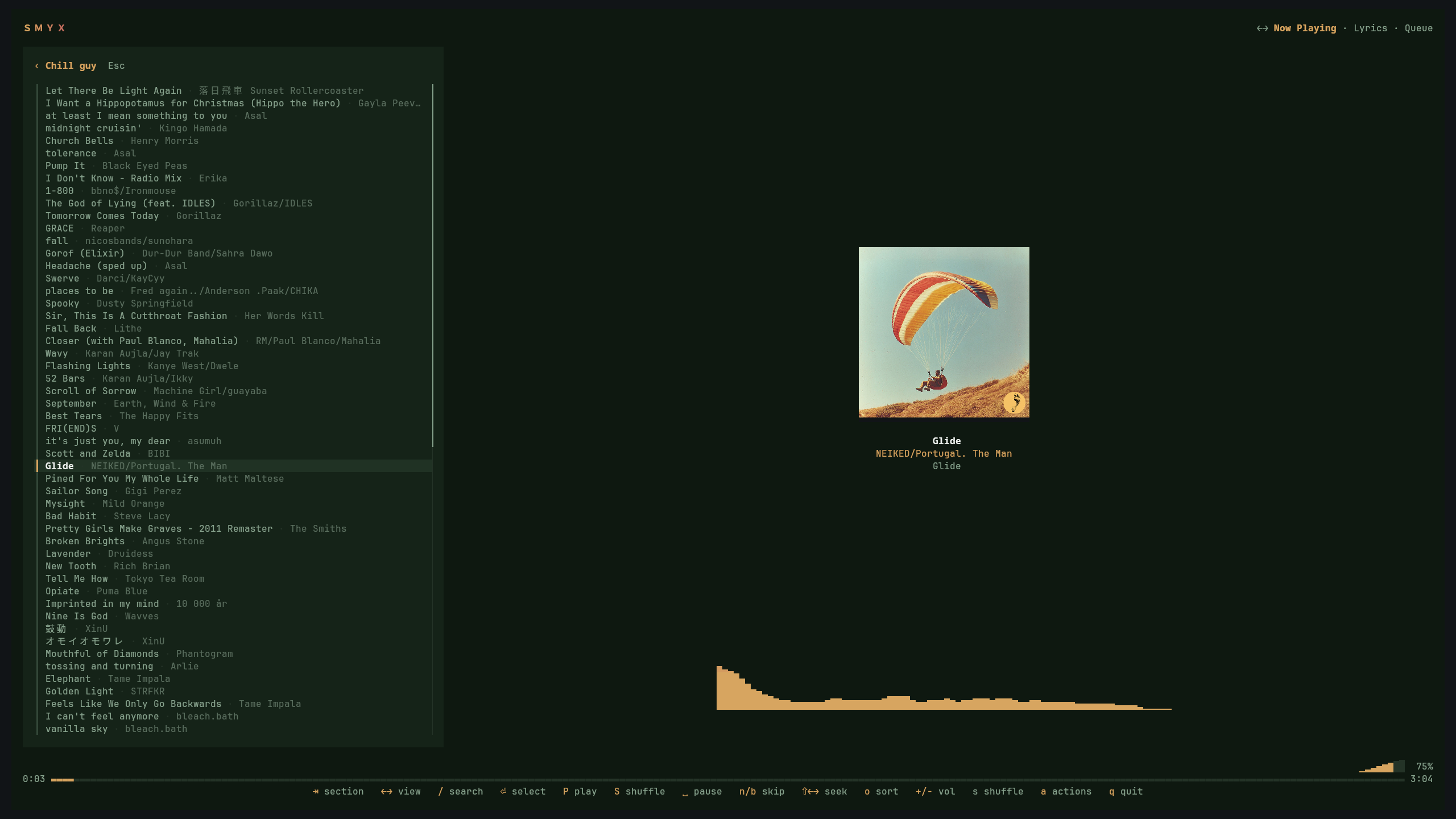The height and width of the screenshot is (819, 1456).
Task: Click the section tab-key icon in footer
Action: point(316,792)
